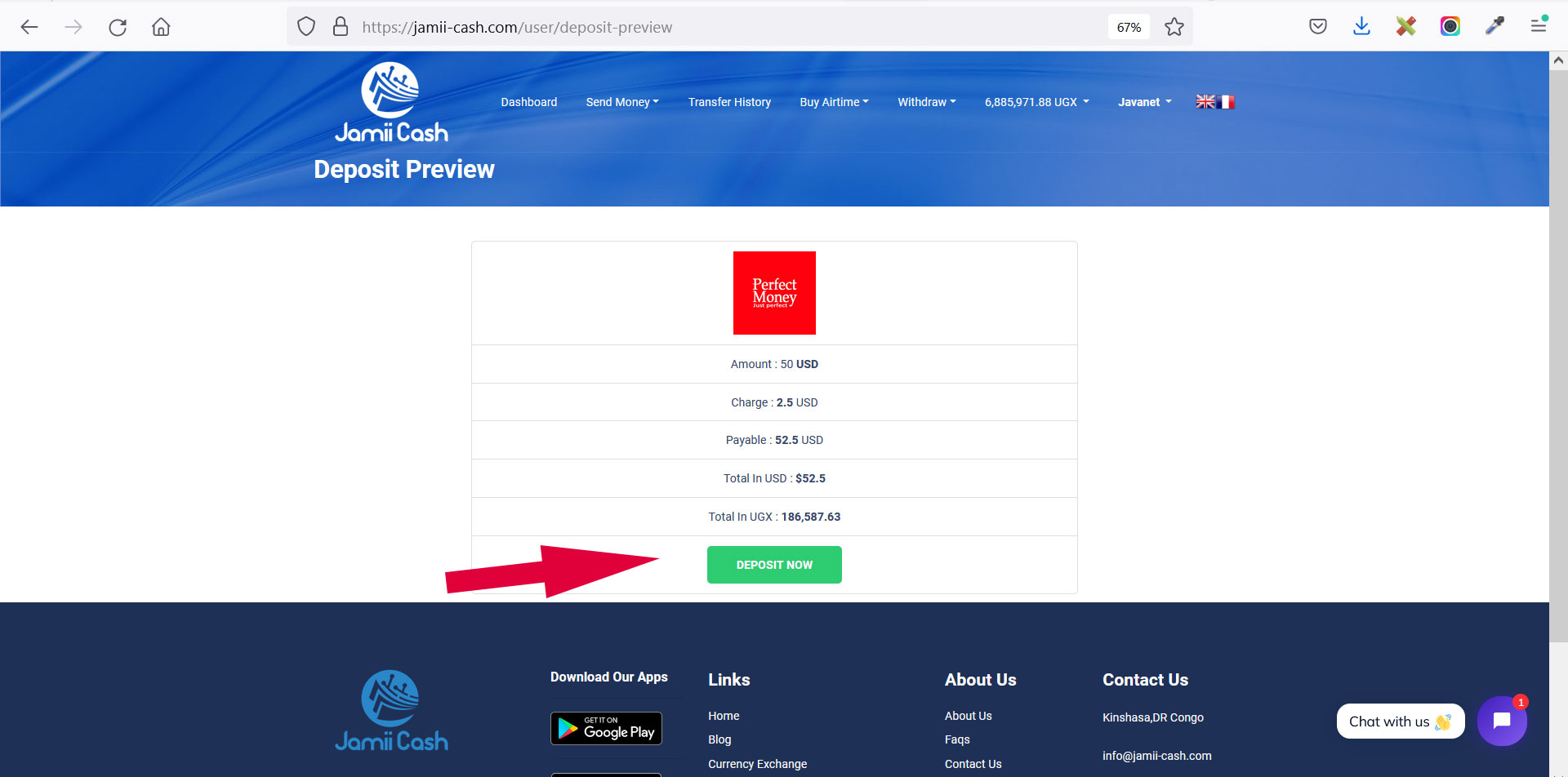
Task: Click the Save to Pocket icon
Action: 1317,27
